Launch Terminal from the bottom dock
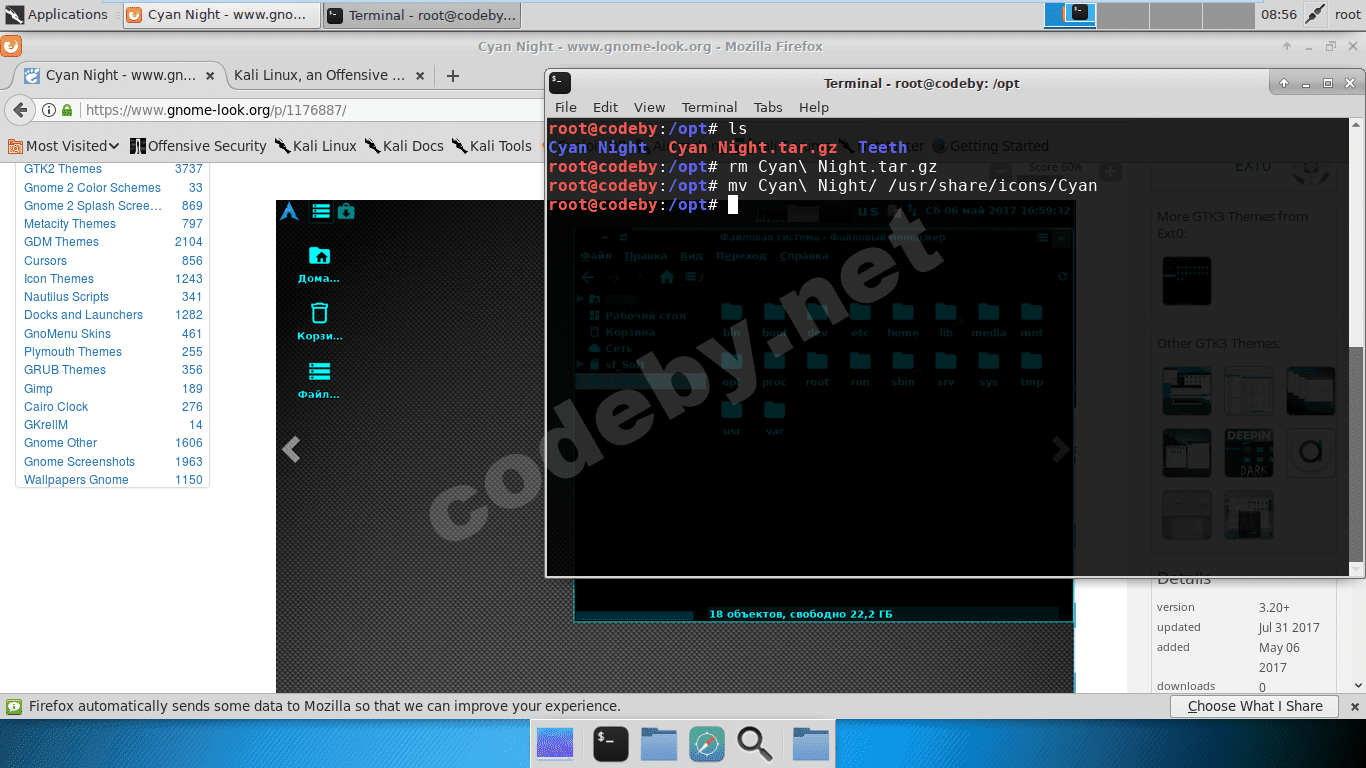This screenshot has height=768, width=1366. [611, 744]
